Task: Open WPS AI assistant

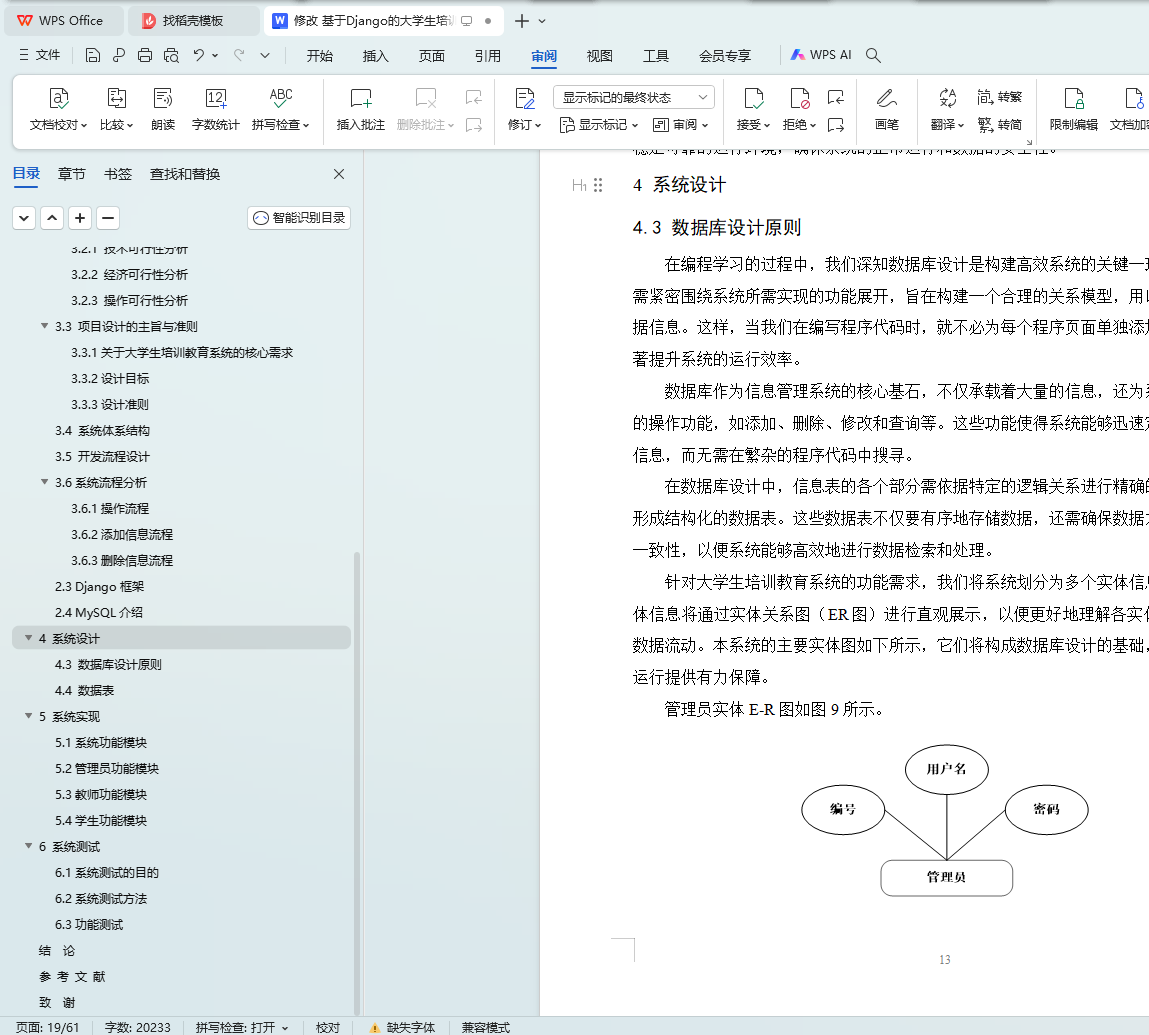Action: [821, 55]
